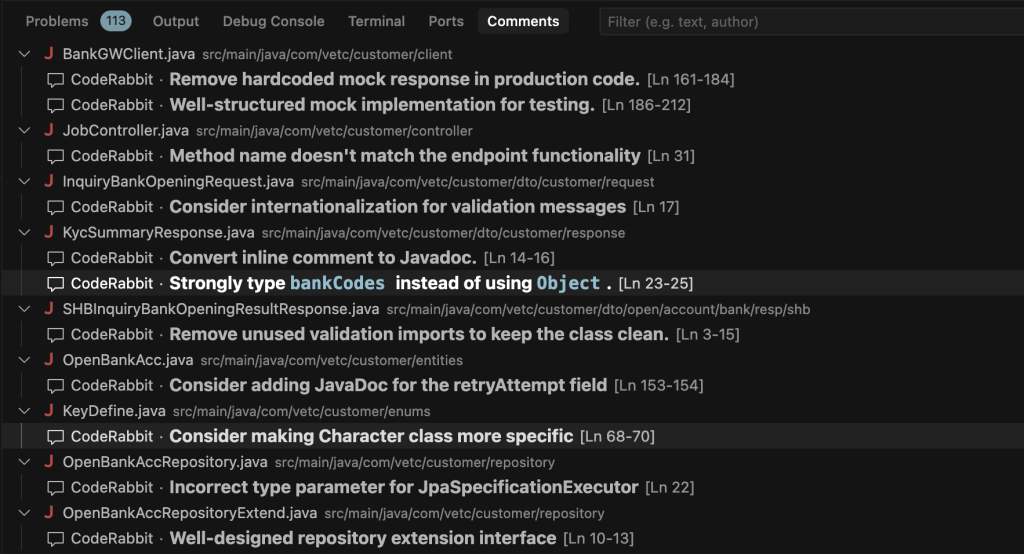Click the Java file icon next to JobController.java
The width and height of the screenshot is (1024, 554).
49,130
